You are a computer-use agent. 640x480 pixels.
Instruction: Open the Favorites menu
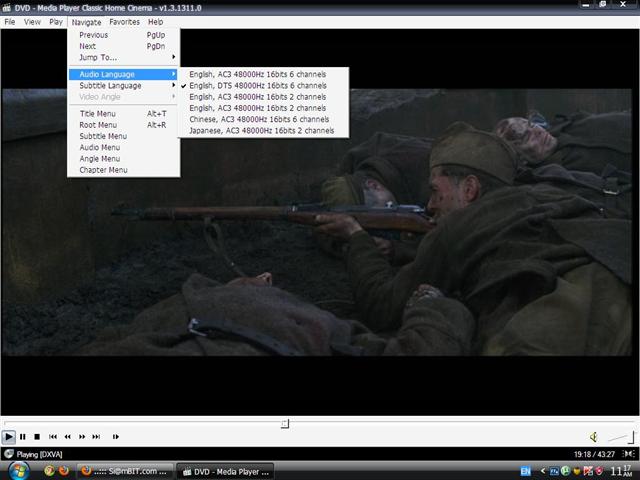[x=124, y=22]
